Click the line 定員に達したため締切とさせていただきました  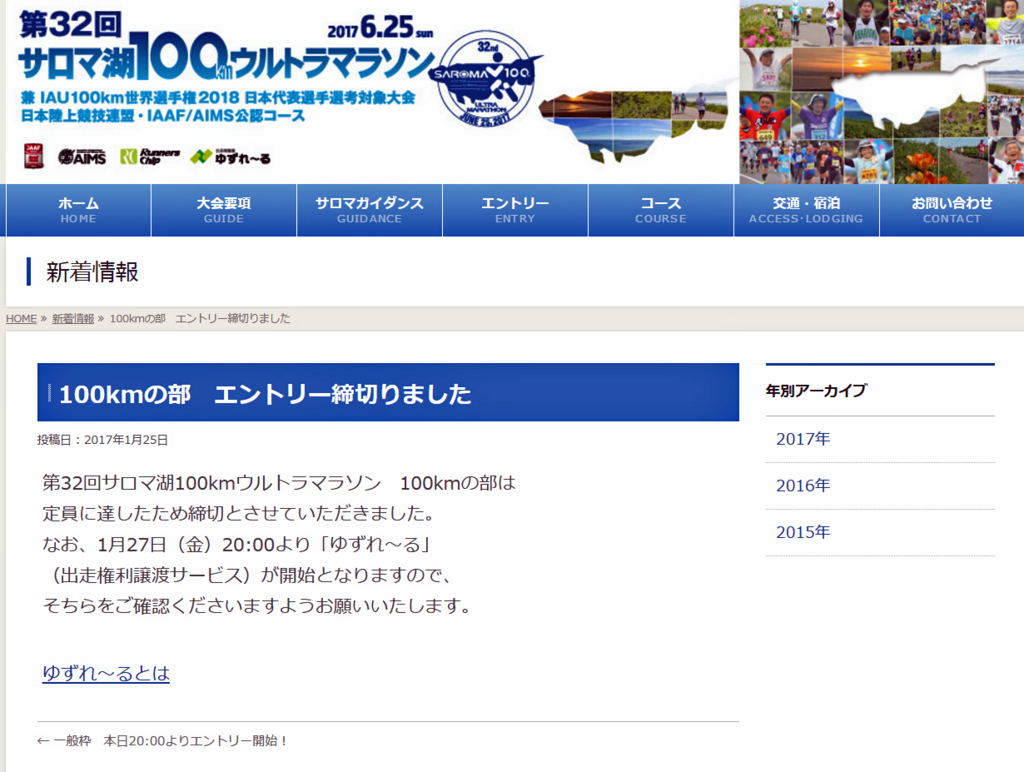tap(239, 513)
